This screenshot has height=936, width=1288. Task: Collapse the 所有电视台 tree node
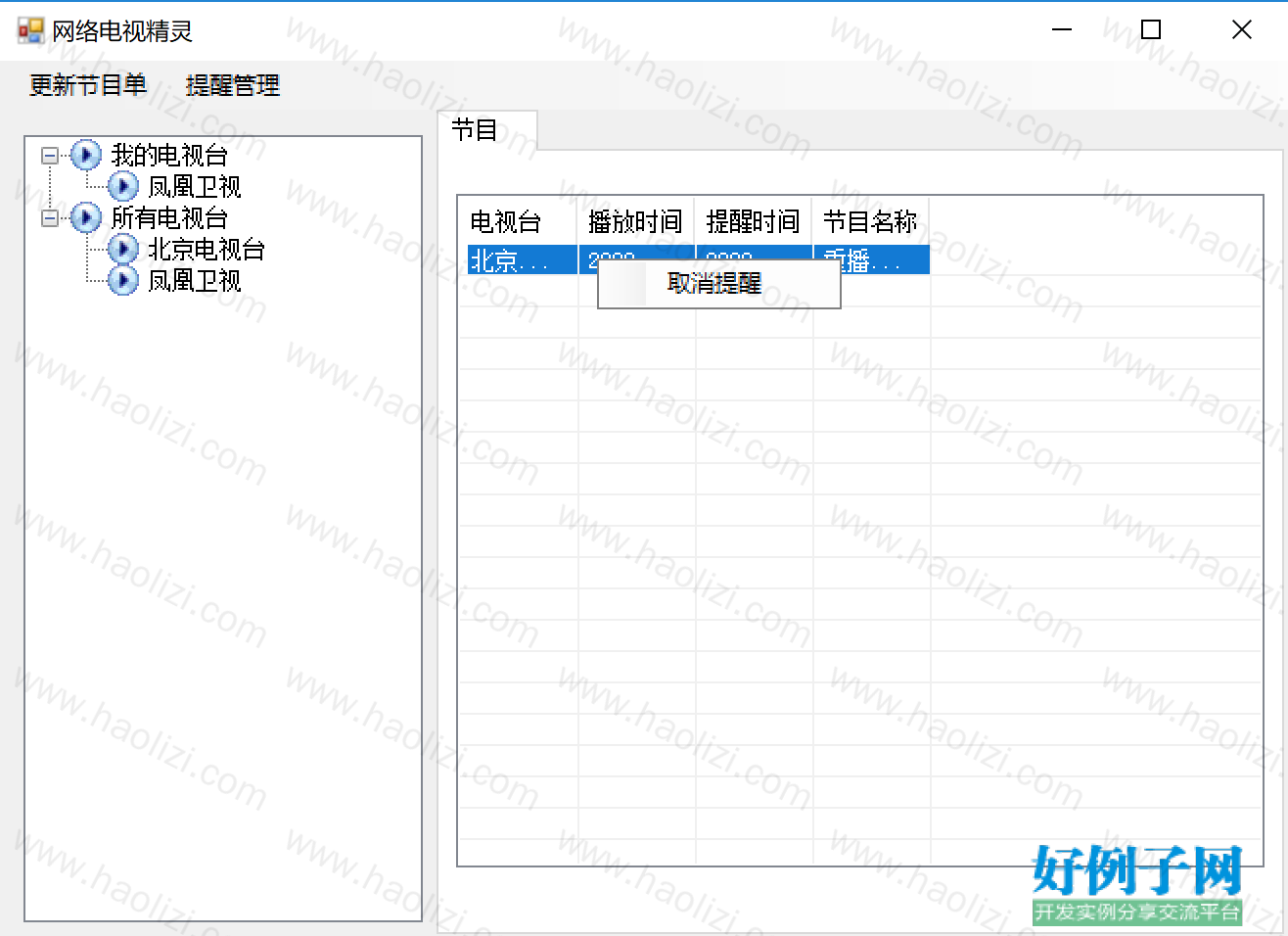pos(49,217)
